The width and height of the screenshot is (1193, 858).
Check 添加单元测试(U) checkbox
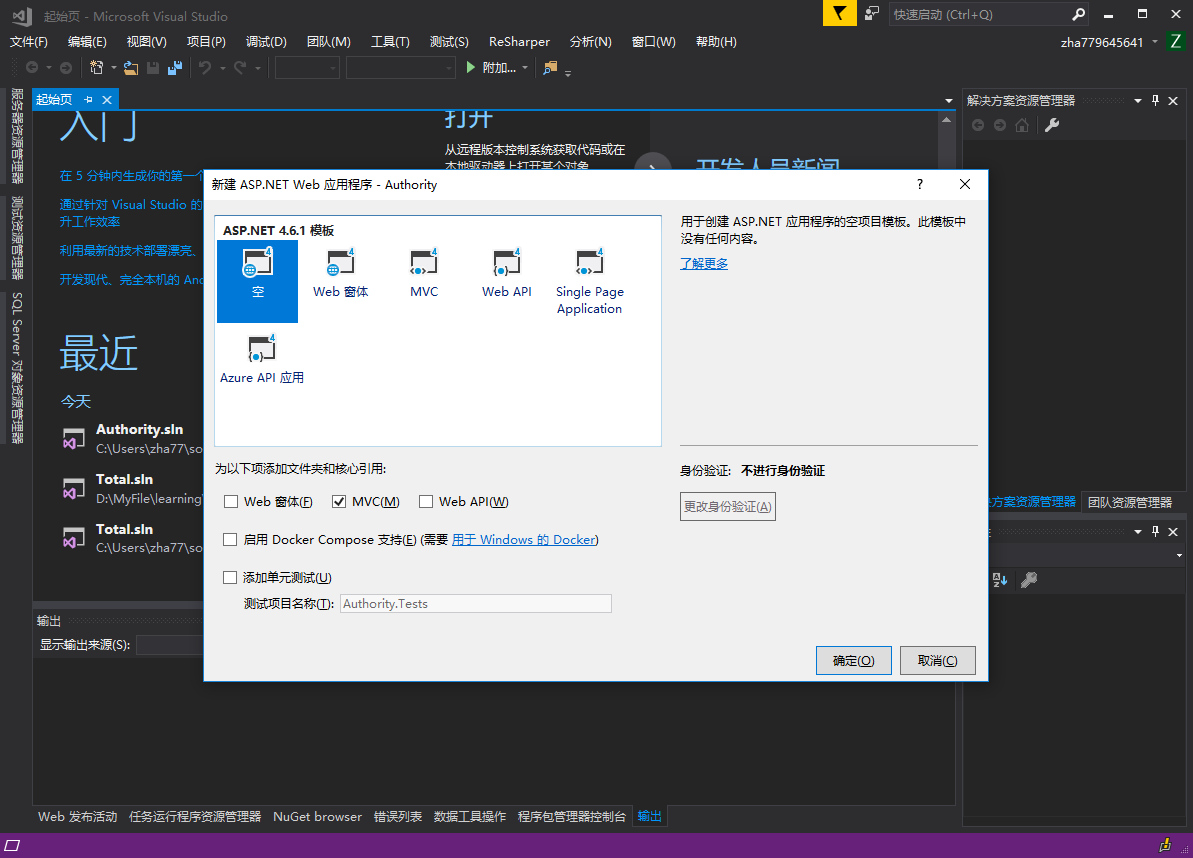click(x=230, y=577)
